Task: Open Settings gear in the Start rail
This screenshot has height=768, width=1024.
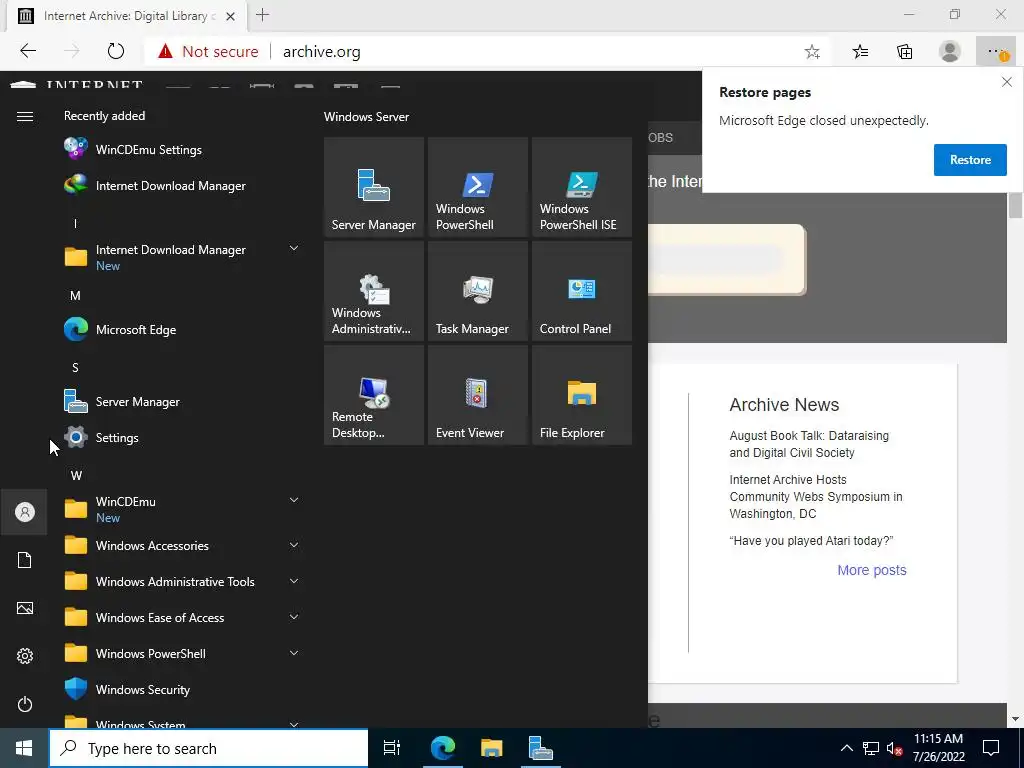Action: coord(25,656)
